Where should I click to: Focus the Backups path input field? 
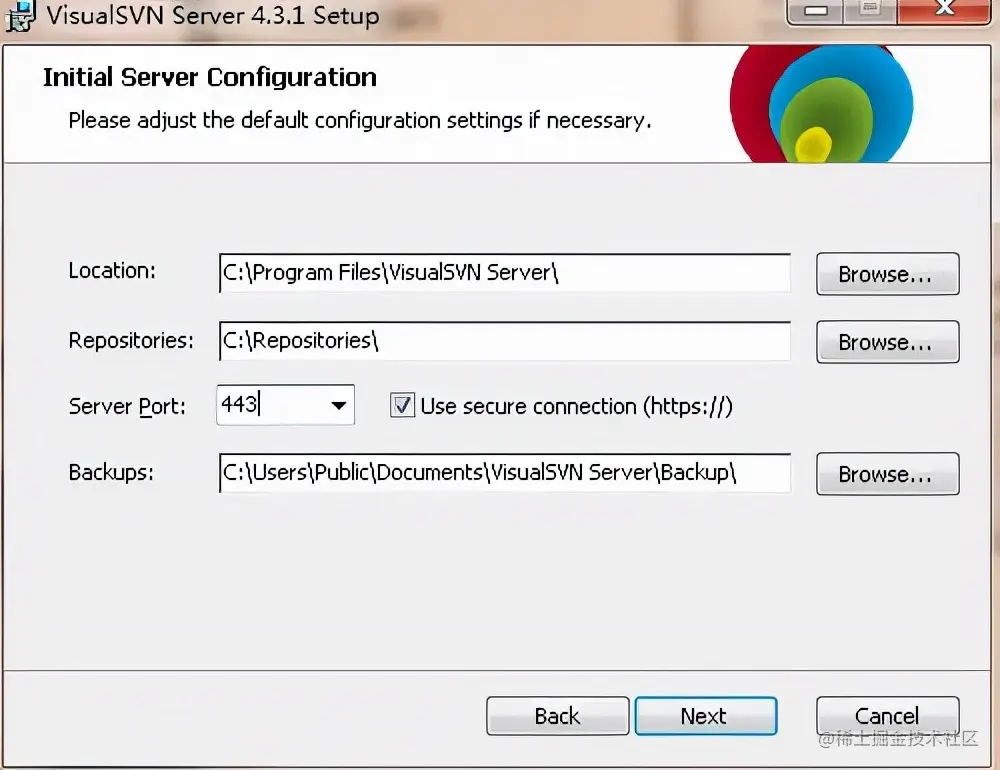click(x=504, y=473)
